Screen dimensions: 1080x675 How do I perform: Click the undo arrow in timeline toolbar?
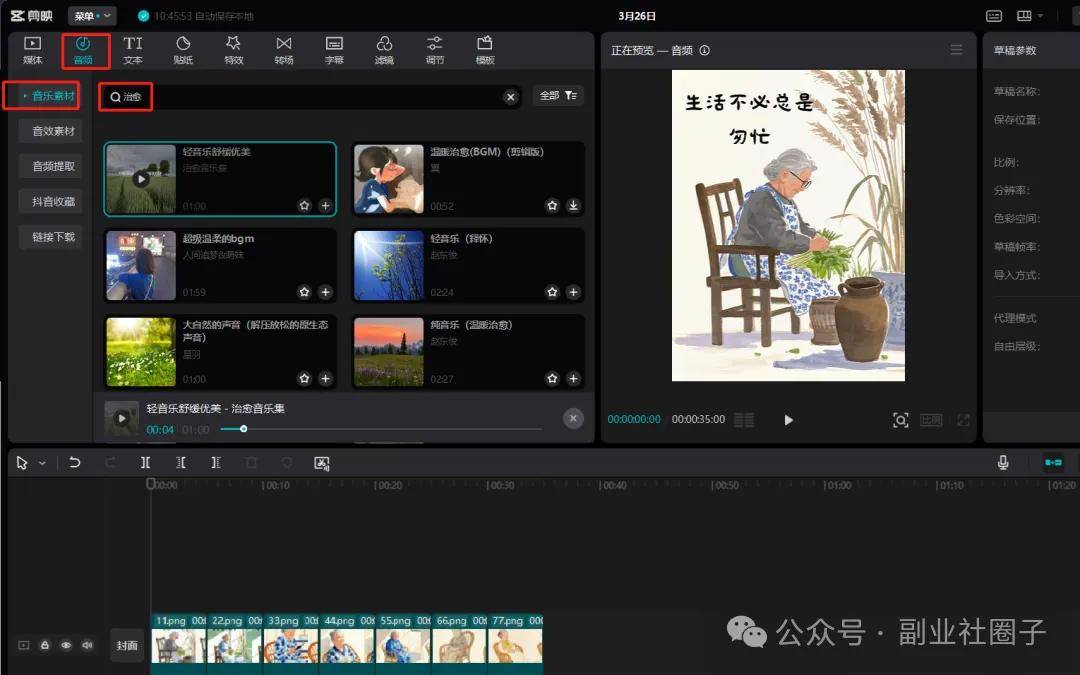pos(74,463)
